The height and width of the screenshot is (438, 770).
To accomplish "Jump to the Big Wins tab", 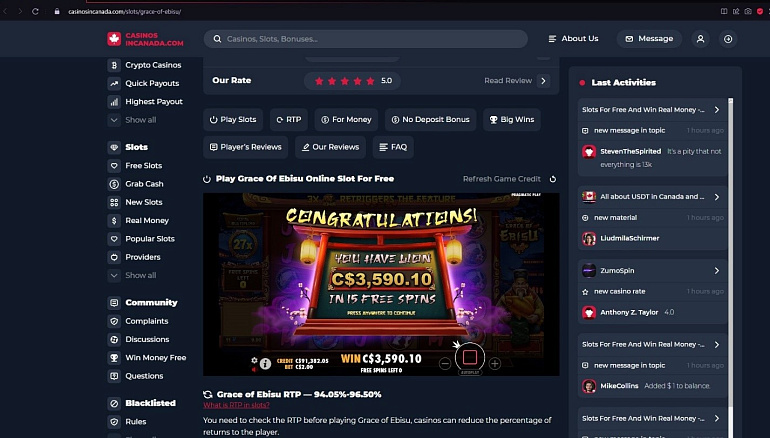I will [x=512, y=119].
